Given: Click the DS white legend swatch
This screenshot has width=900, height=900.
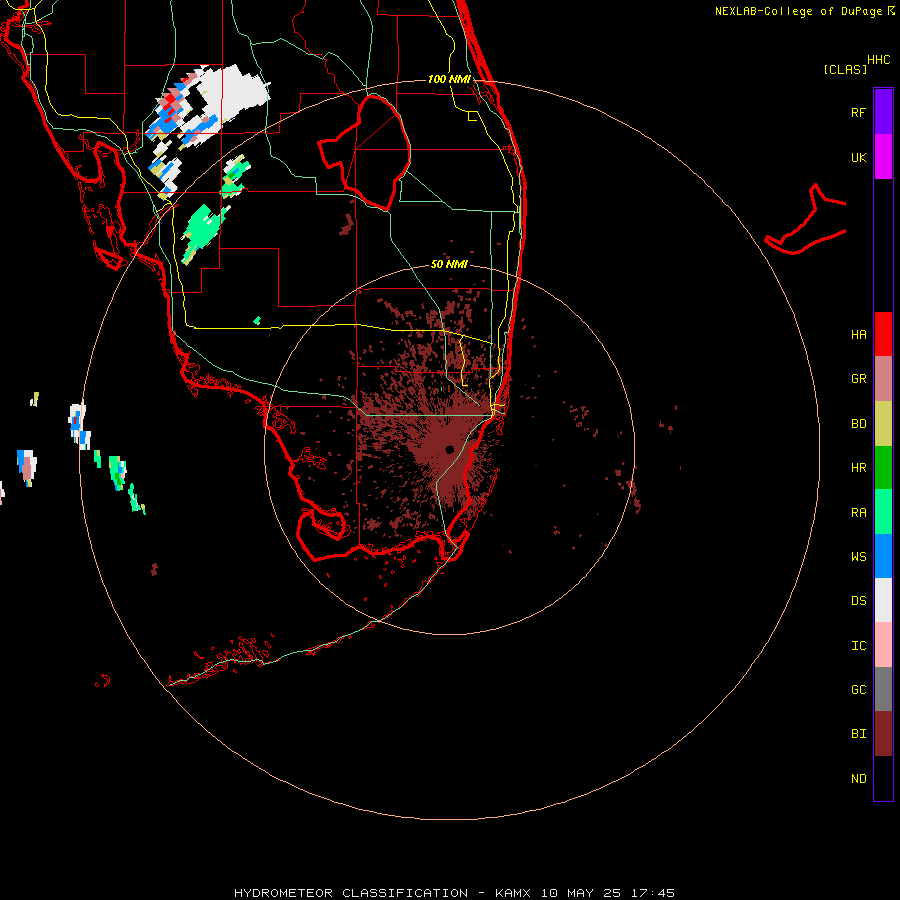Looking at the screenshot, I should pyautogui.click(x=883, y=600).
